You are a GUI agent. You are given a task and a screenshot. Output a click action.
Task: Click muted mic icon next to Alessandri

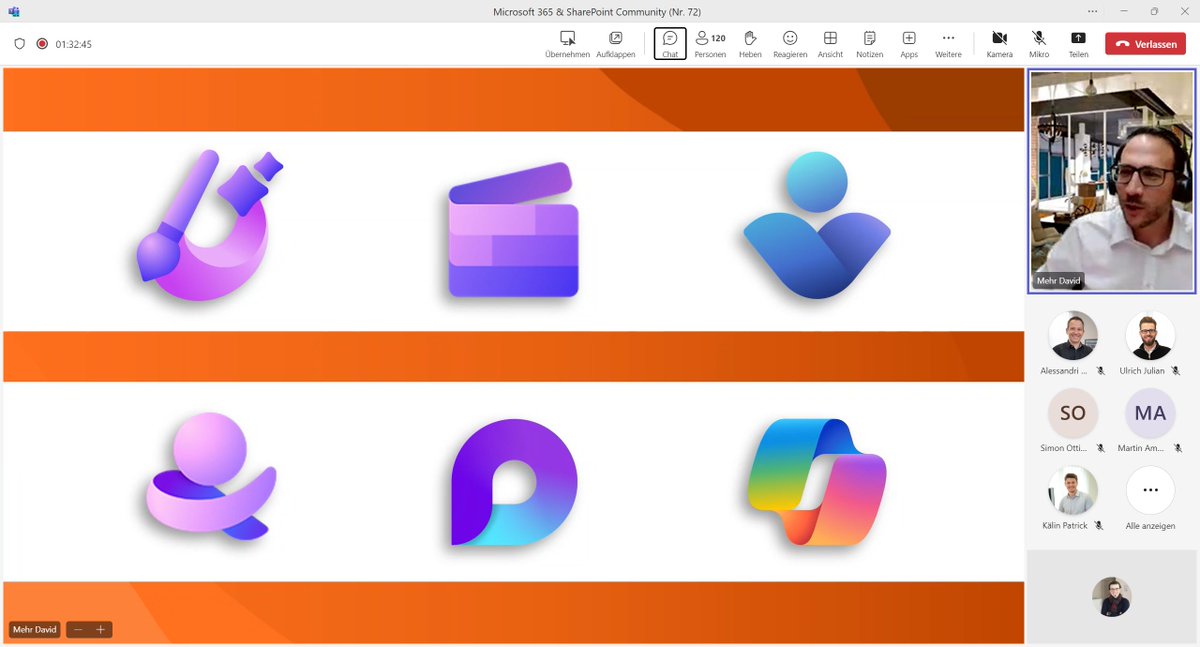pos(1100,371)
